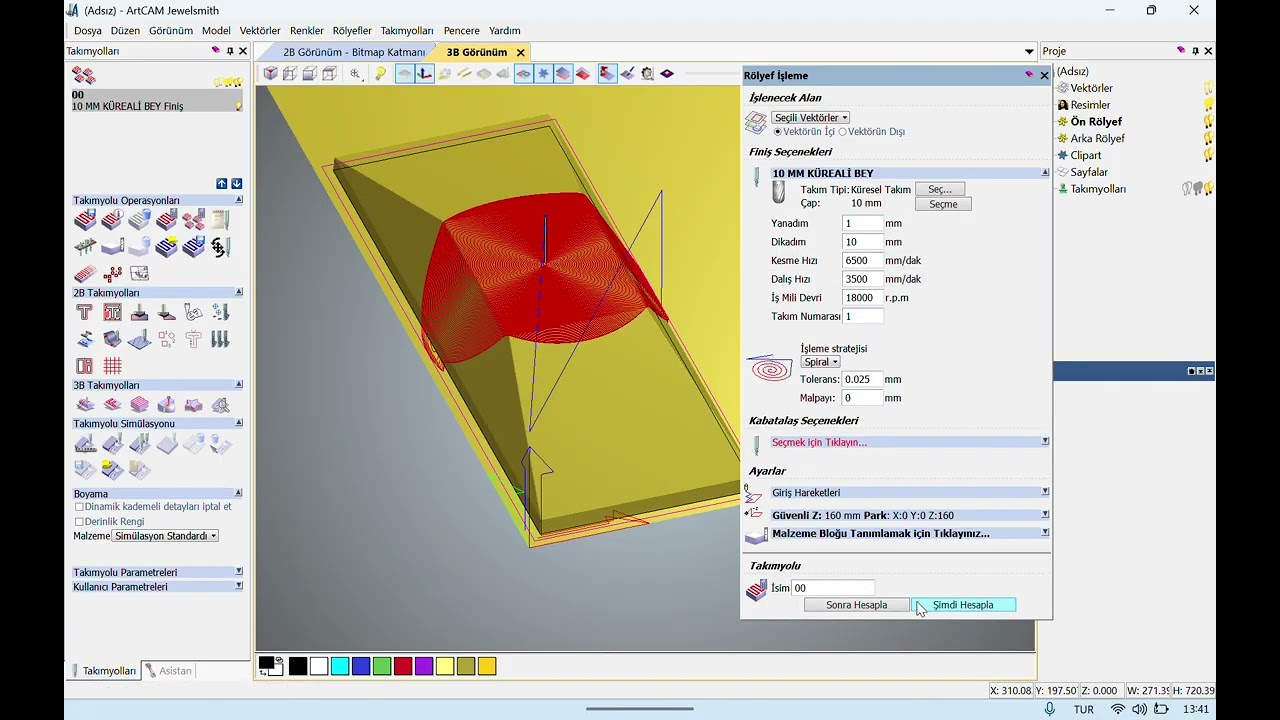
Task: Click the first Takımyolu Simülasyonu icon
Action: tap(85, 443)
